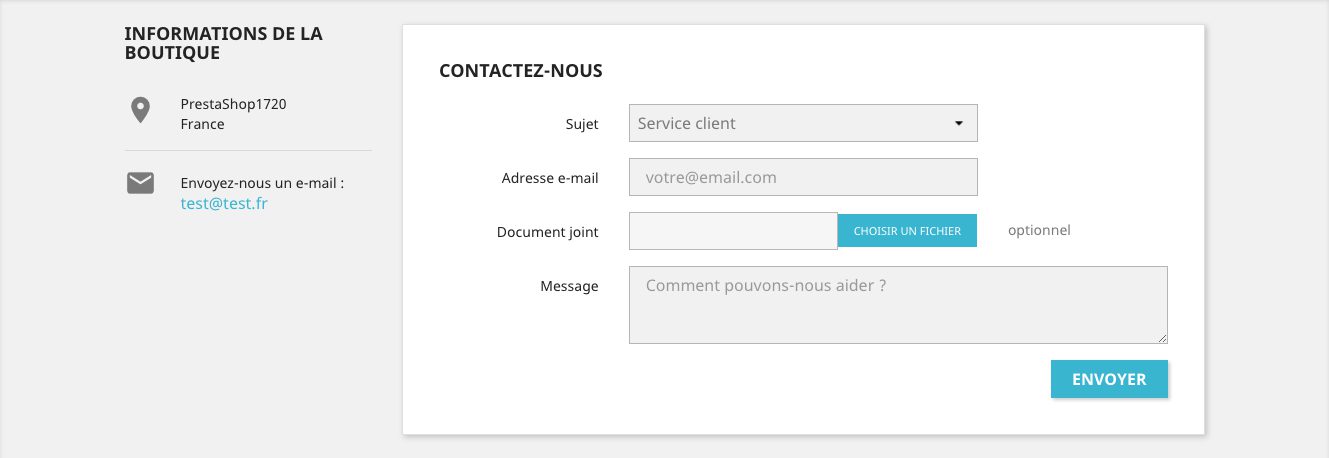The width and height of the screenshot is (1329, 458).
Task: Click the Envoyez-nous un e-mail text
Action: [x=262, y=184]
